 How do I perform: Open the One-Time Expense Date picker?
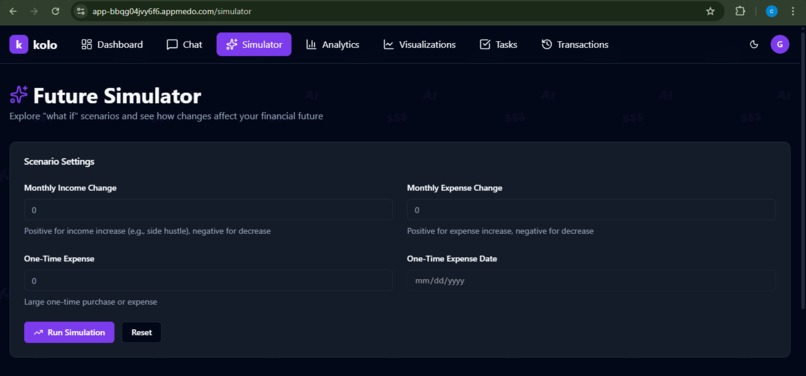591,281
